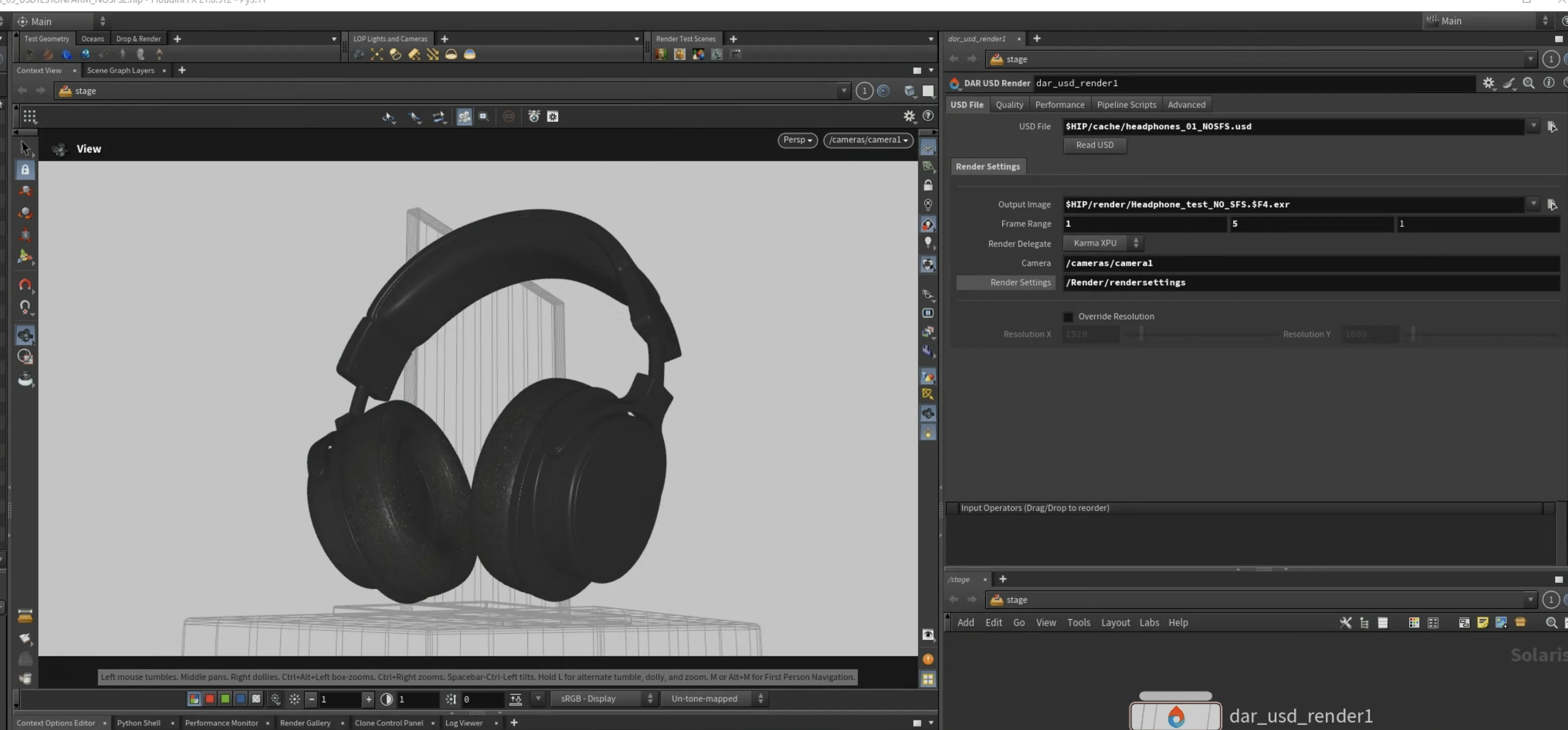The image size is (1568, 730).
Task: Click the Render Settings path field value
Action: tap(1125, 282)
